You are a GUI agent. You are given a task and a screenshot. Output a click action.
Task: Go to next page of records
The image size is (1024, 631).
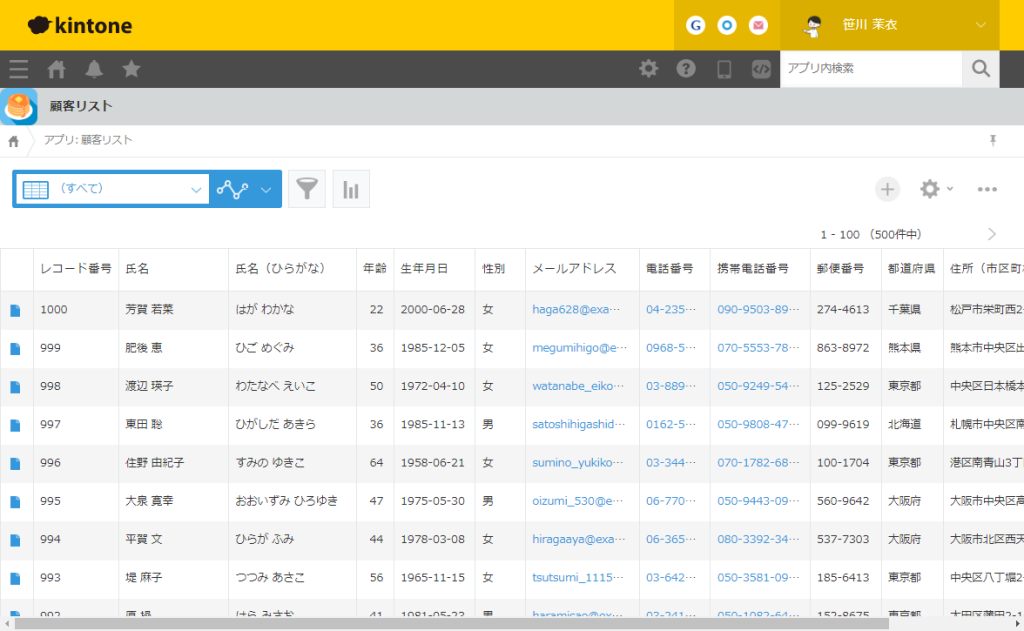click(x=991, y=234)
